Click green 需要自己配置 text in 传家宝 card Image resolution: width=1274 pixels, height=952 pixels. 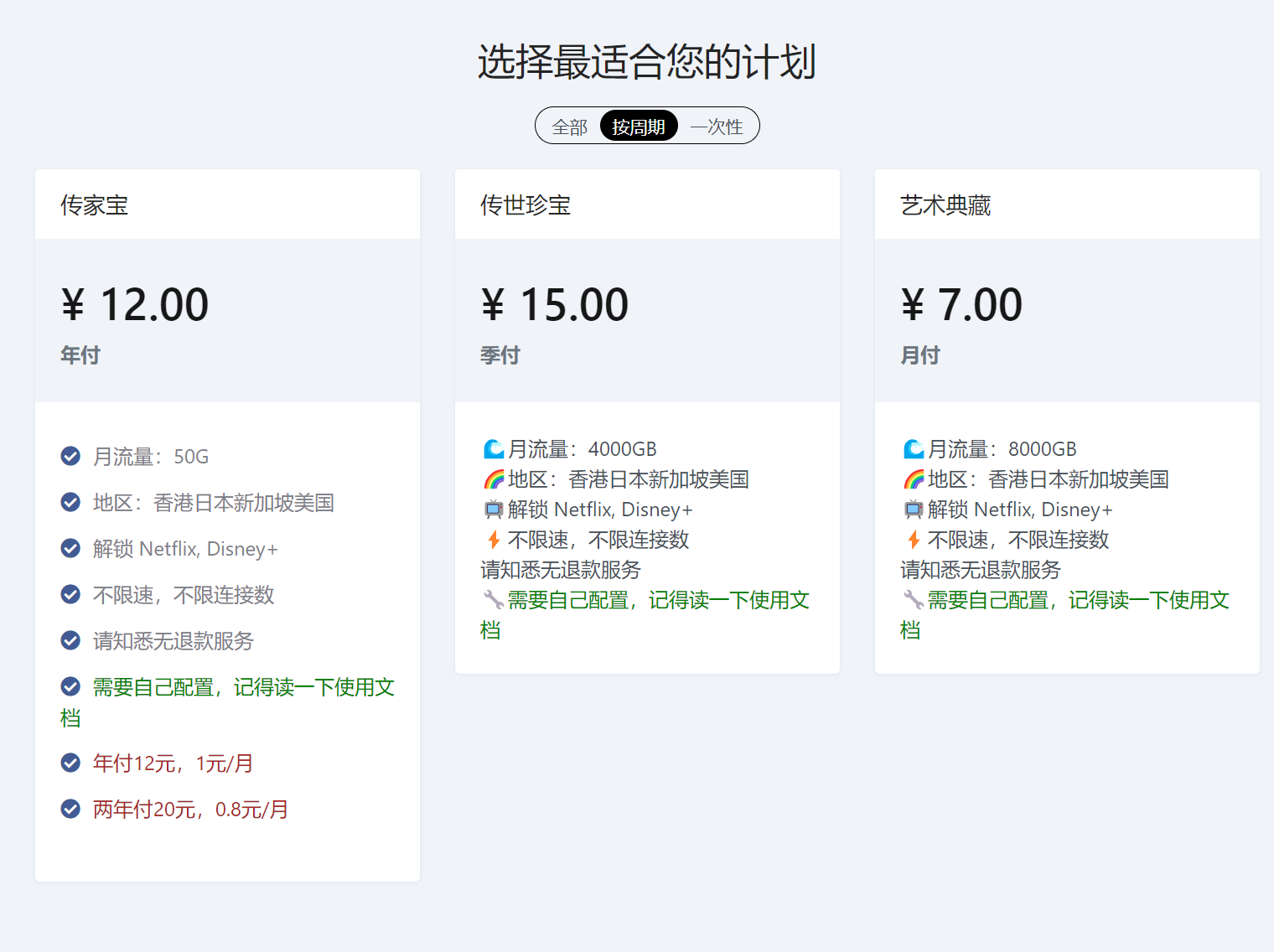pos(243,687)
